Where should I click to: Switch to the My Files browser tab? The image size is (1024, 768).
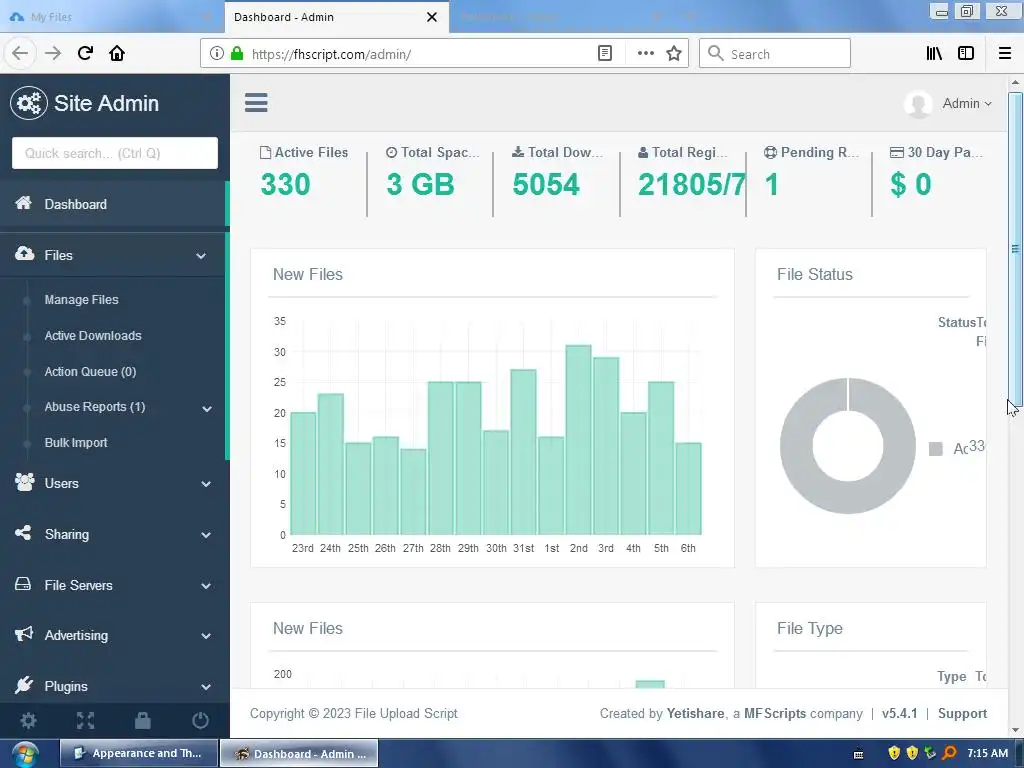(x=111, y=17)
